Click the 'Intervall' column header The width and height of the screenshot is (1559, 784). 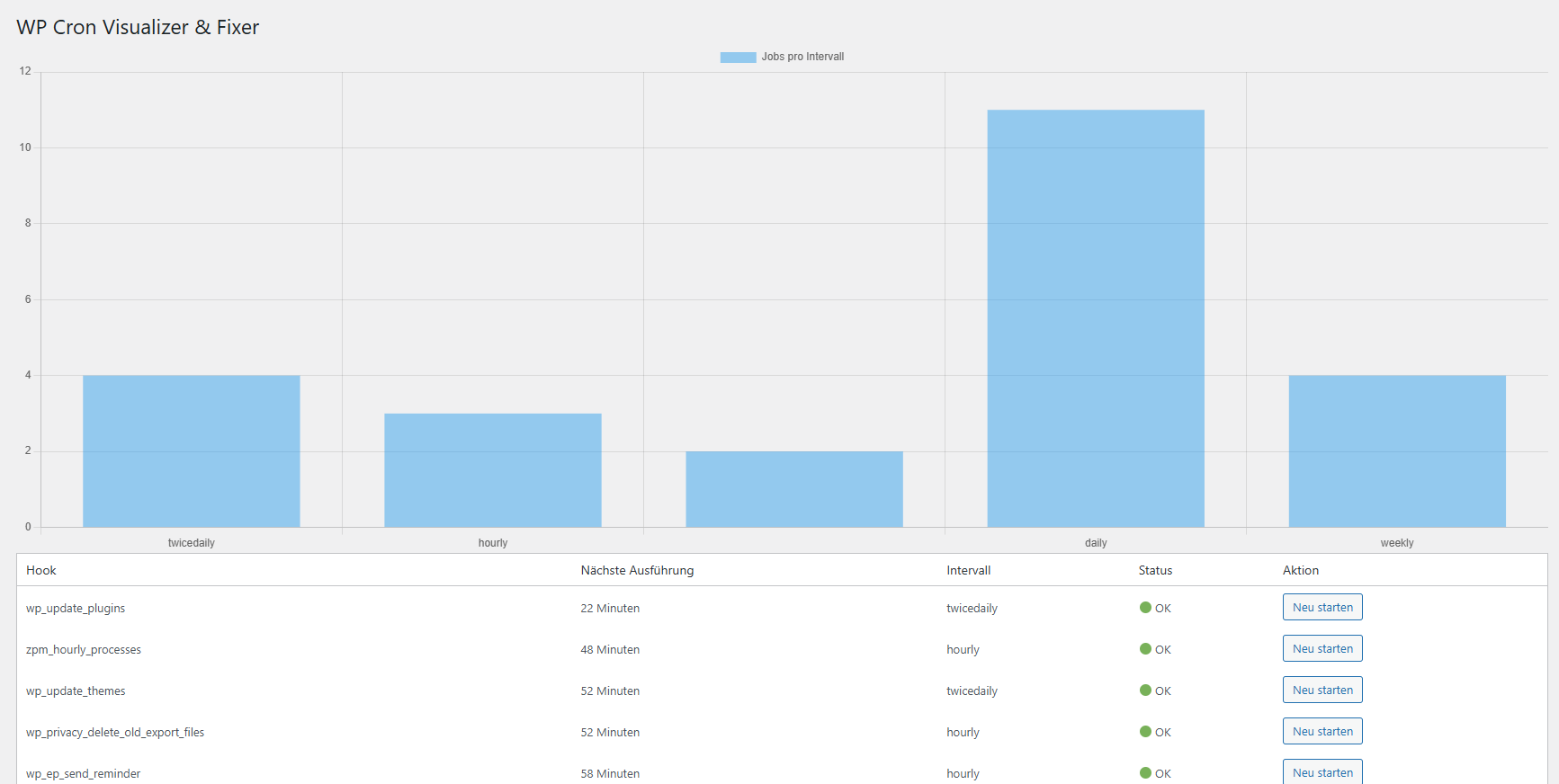click(x=968, y=570)
